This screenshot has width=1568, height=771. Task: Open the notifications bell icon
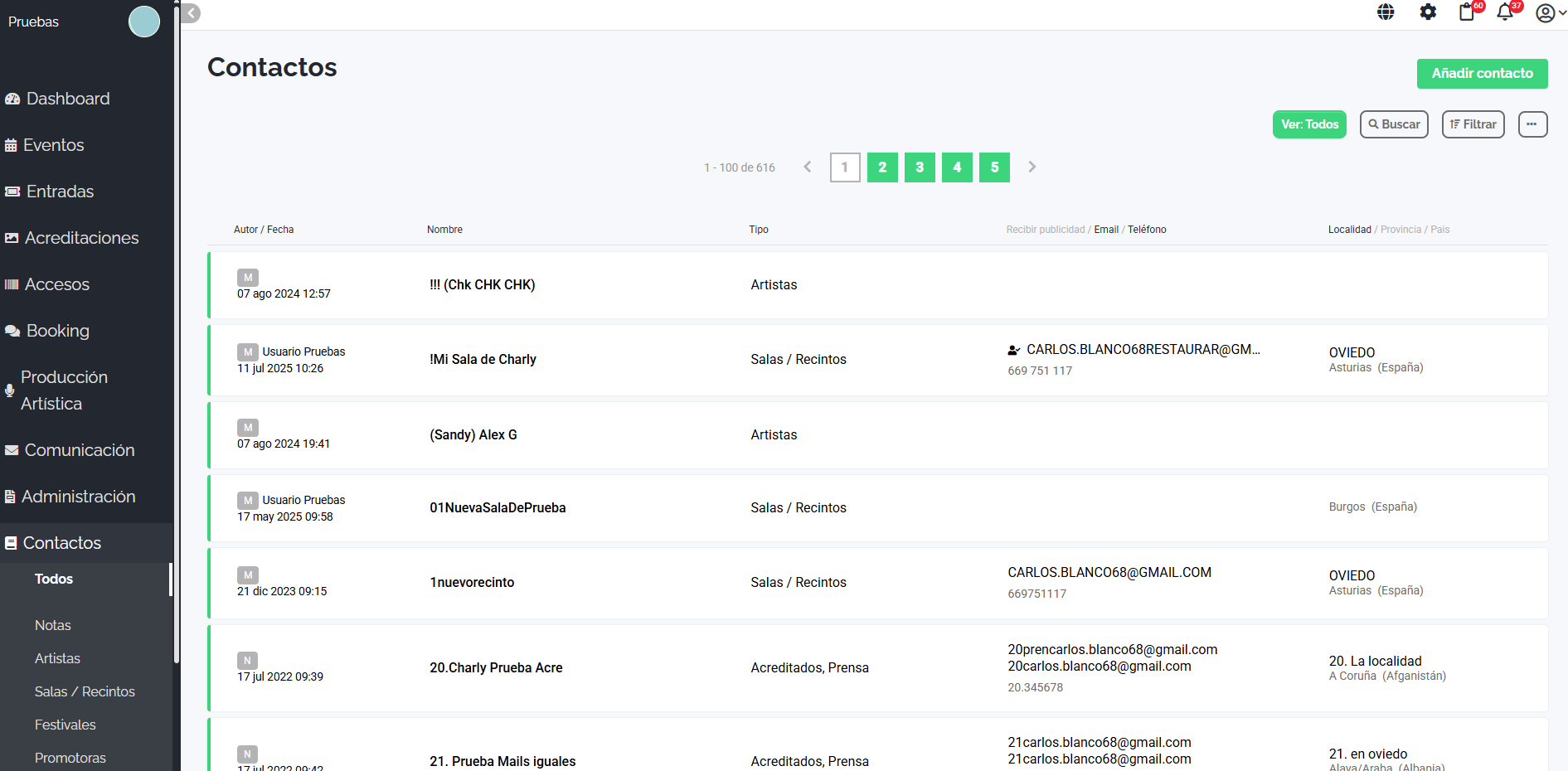tap(1505, 12)
